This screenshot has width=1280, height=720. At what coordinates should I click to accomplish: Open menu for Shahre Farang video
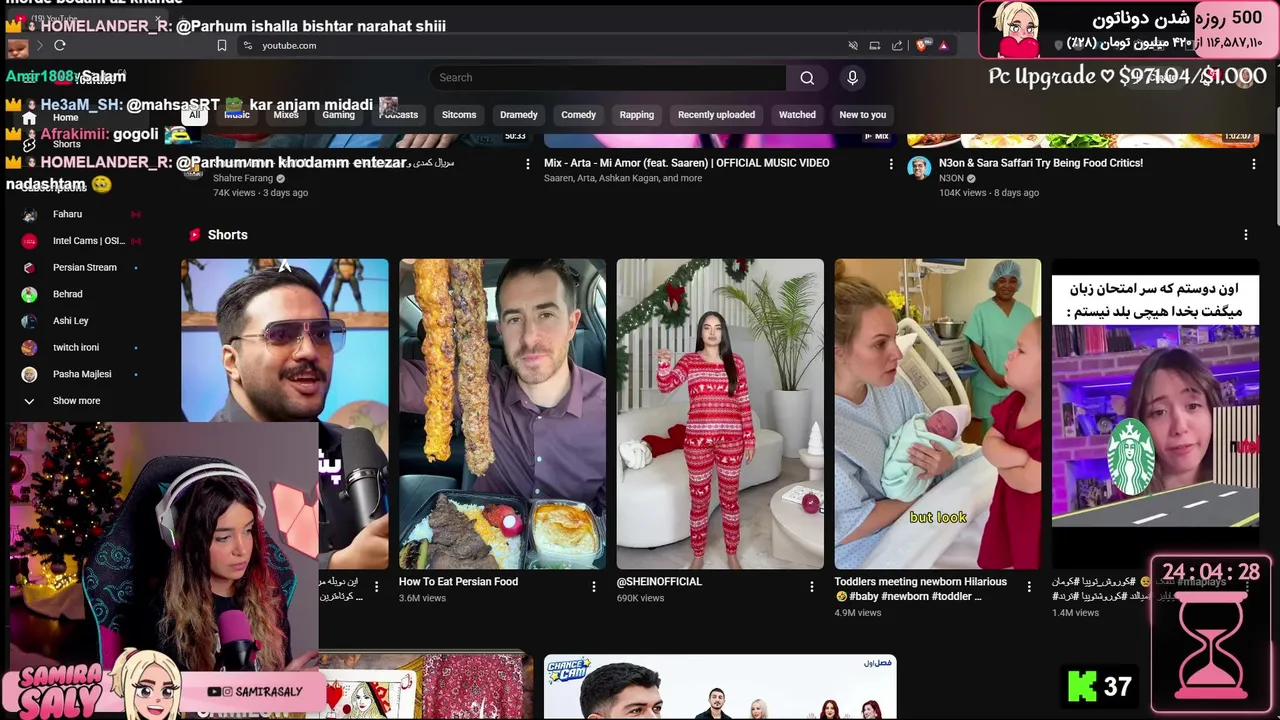pos(528,164)
